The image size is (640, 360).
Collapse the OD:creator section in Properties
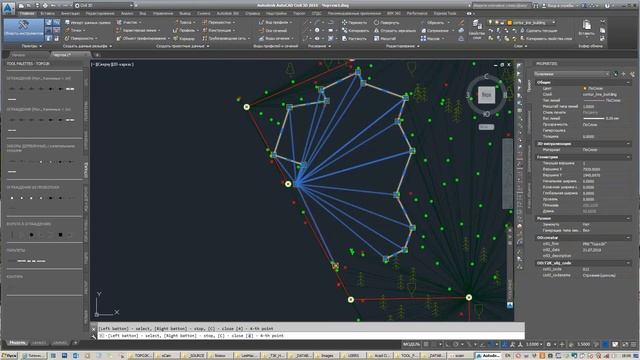click(x=628, y=237)
